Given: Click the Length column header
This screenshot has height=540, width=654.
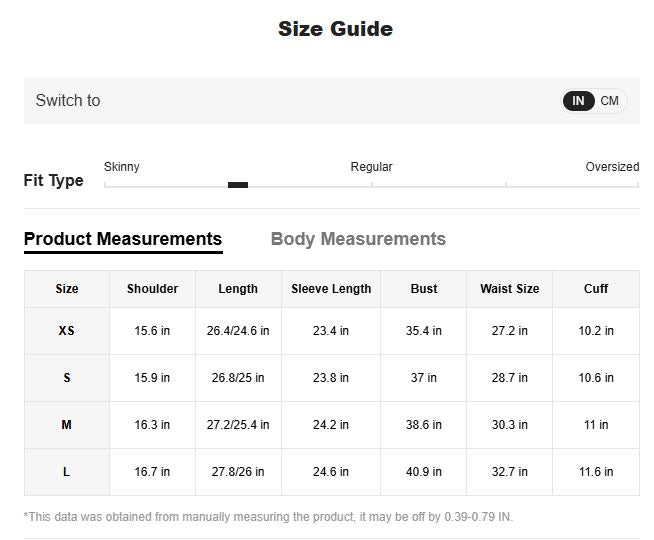Looking at the screenshot, I should pyautogui.click(x=238, y=289).
